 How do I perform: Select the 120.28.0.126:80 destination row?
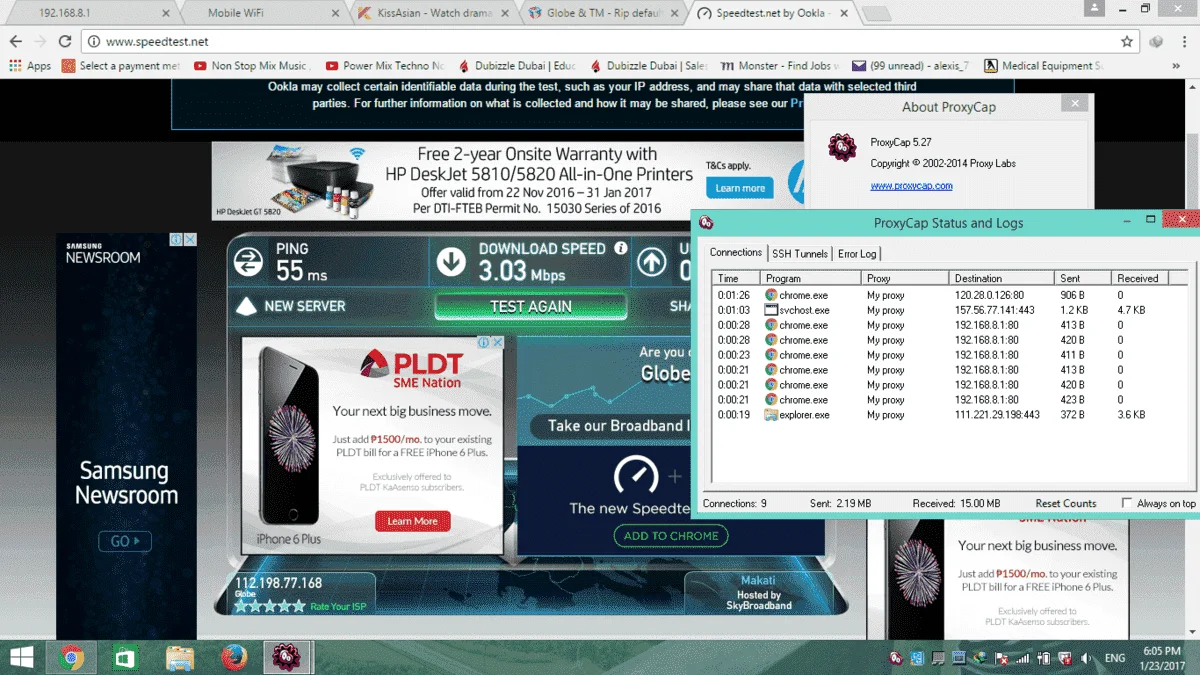click(x=950, y=295)
